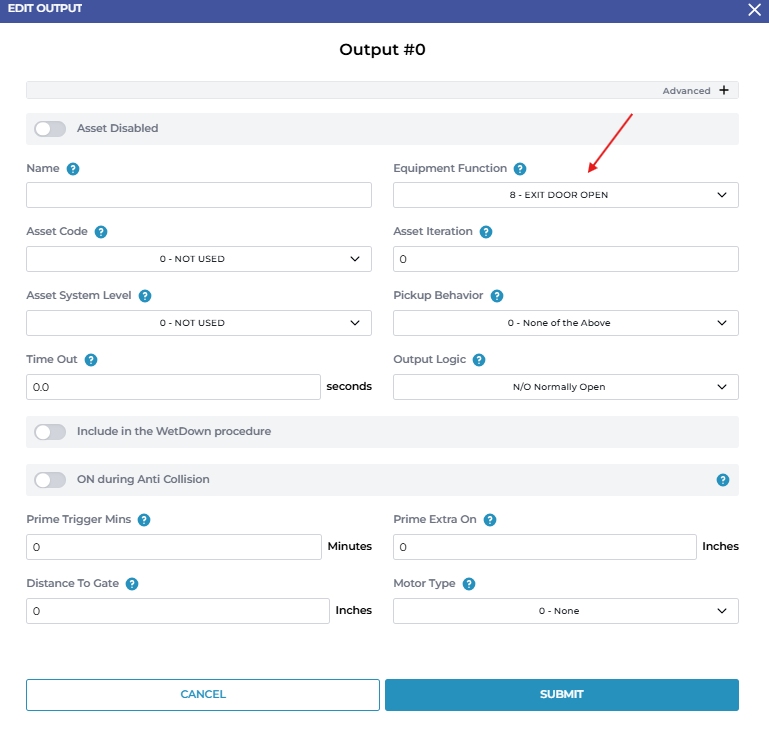Open the Equipment Function dropdown

(x=565, y=195)
